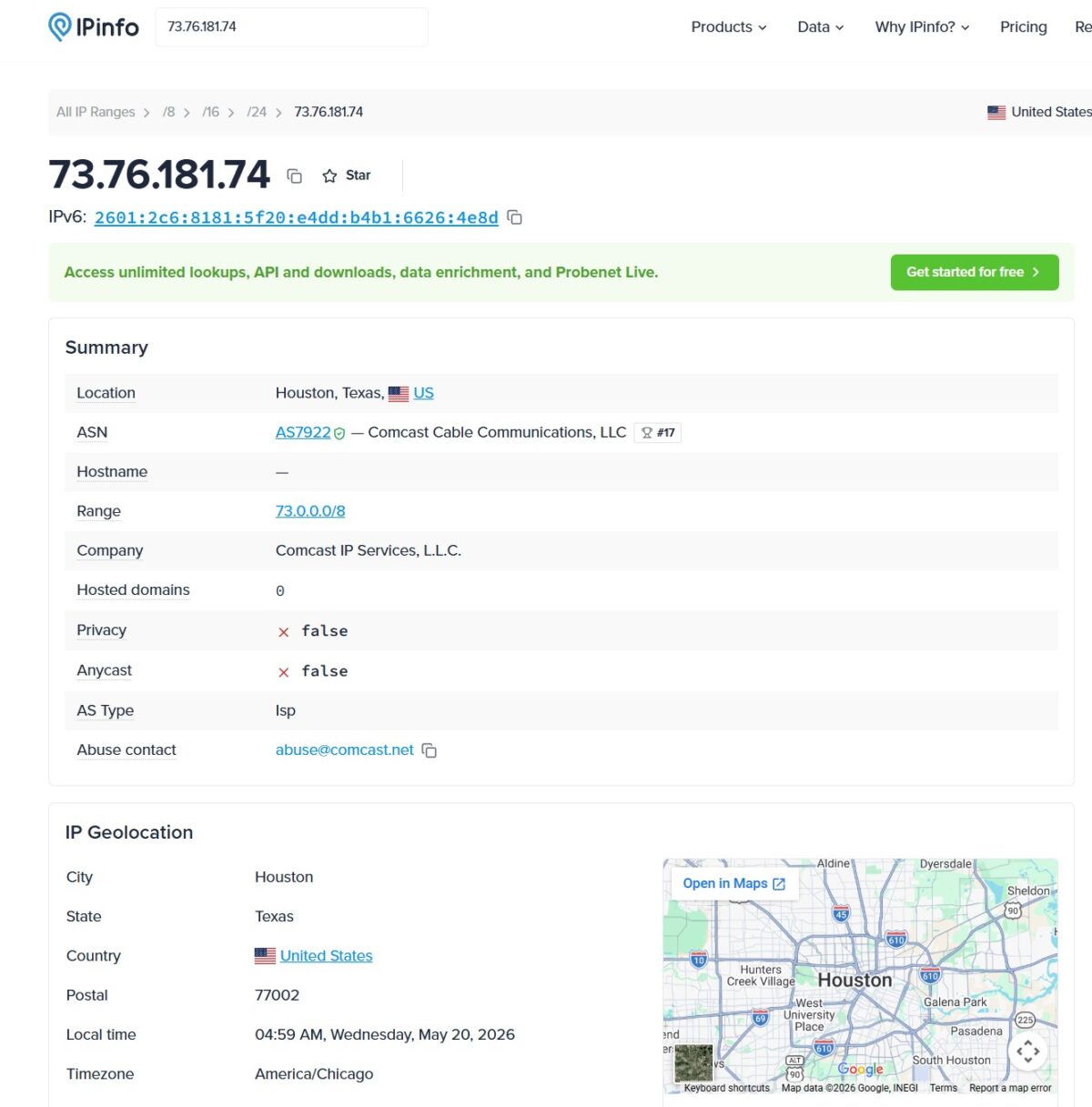Image resolution: width=1092 pixels, height=1107 pixels.
Task: Copy the IPv6 address
Action: coord(514,217)
